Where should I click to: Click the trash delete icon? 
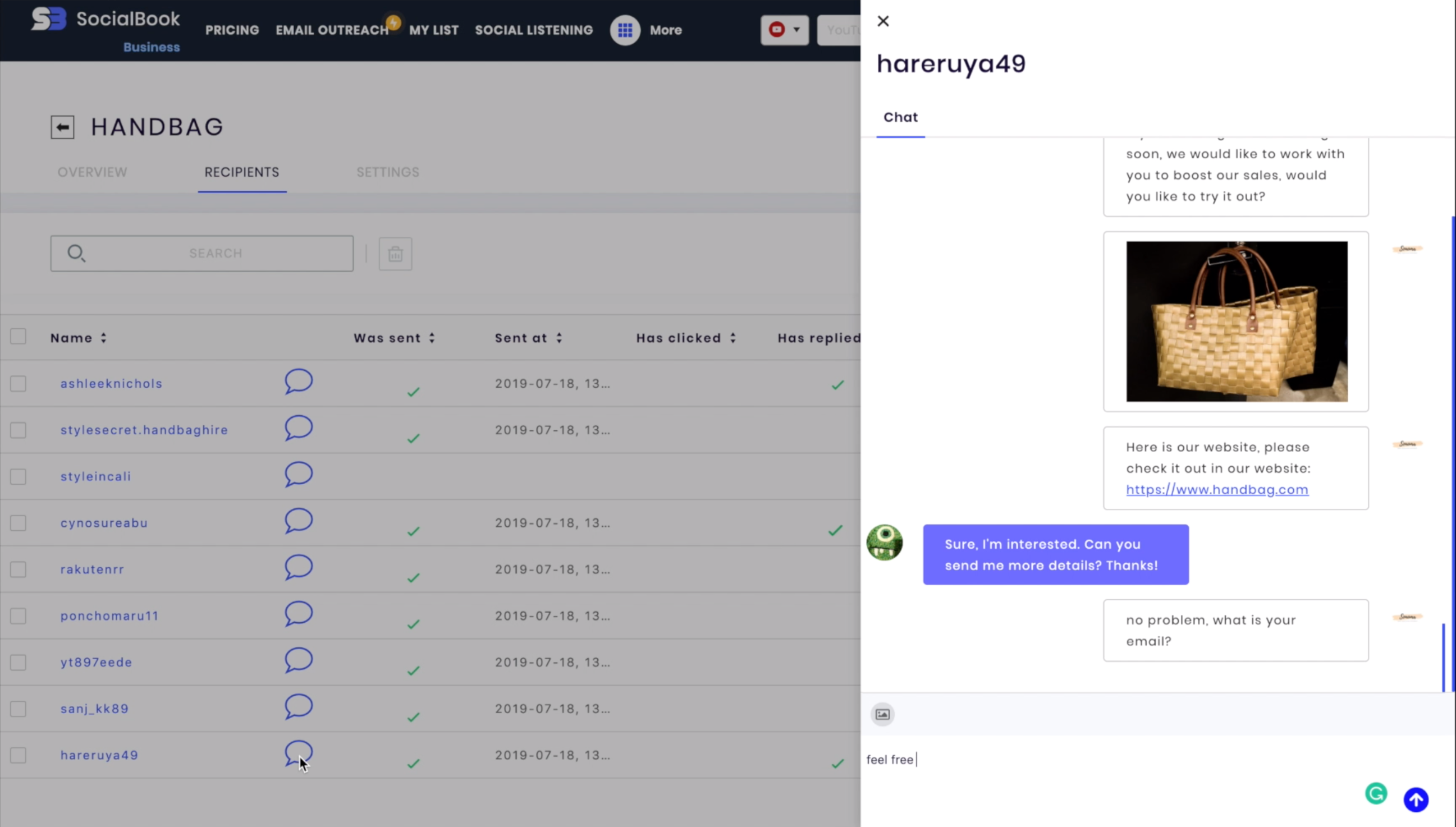(x=395, y=254)
